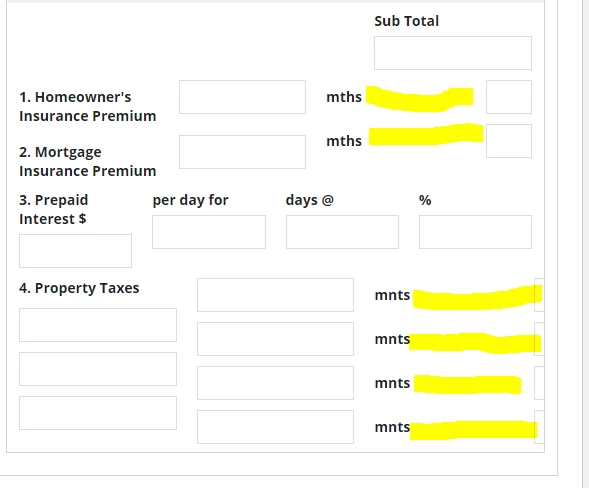The image size is (589, 488).
Task: Click the % interest rate input field
Action: 475,232
